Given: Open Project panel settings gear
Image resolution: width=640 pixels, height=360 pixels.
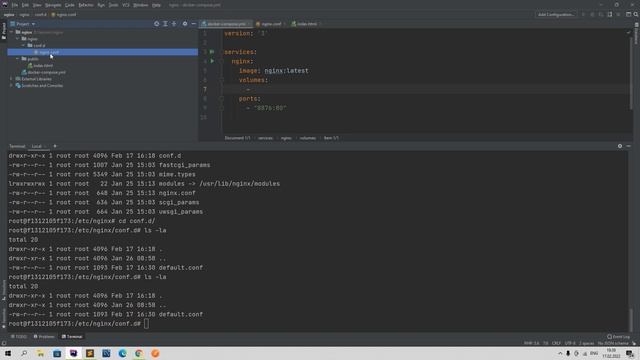Looking at the screenshot, I should click(x=185, y=24).
